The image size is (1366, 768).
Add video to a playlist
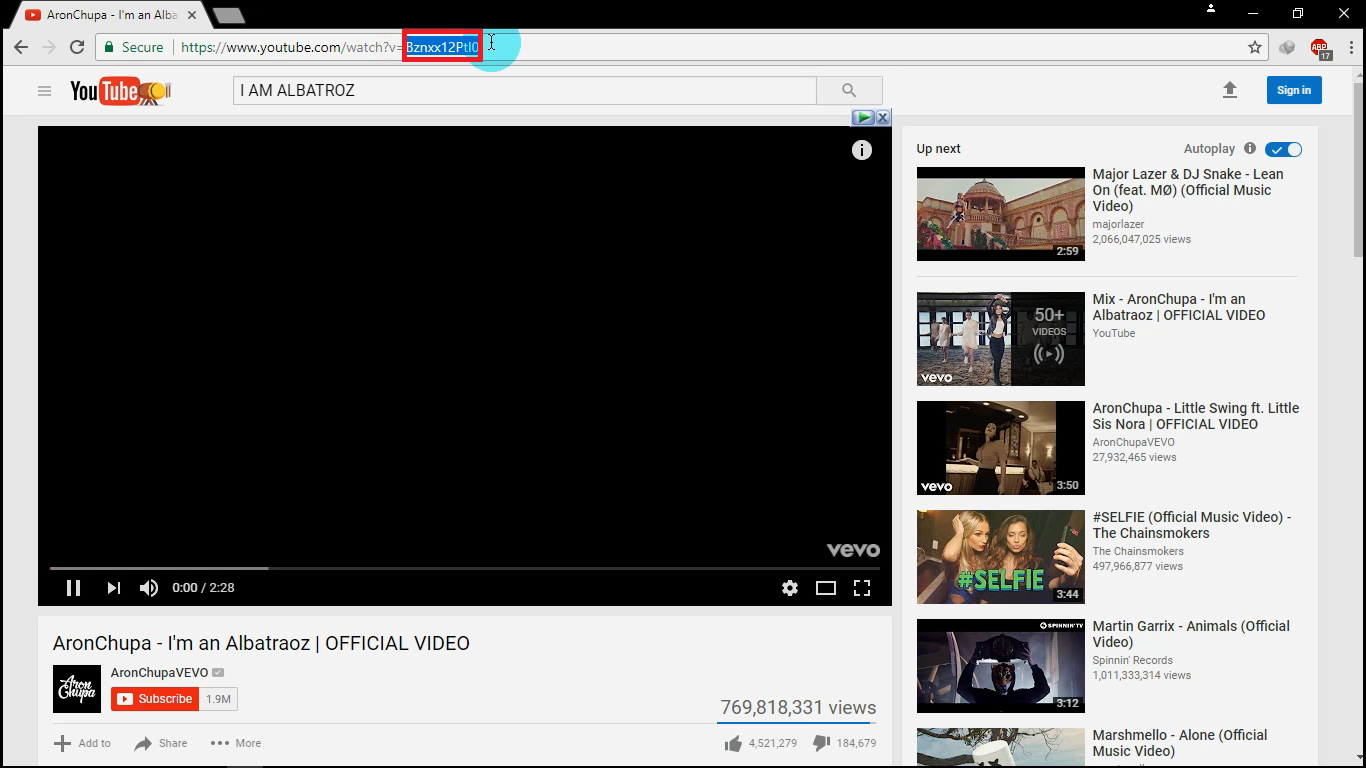pyautogui.click(x=82, y=743)
